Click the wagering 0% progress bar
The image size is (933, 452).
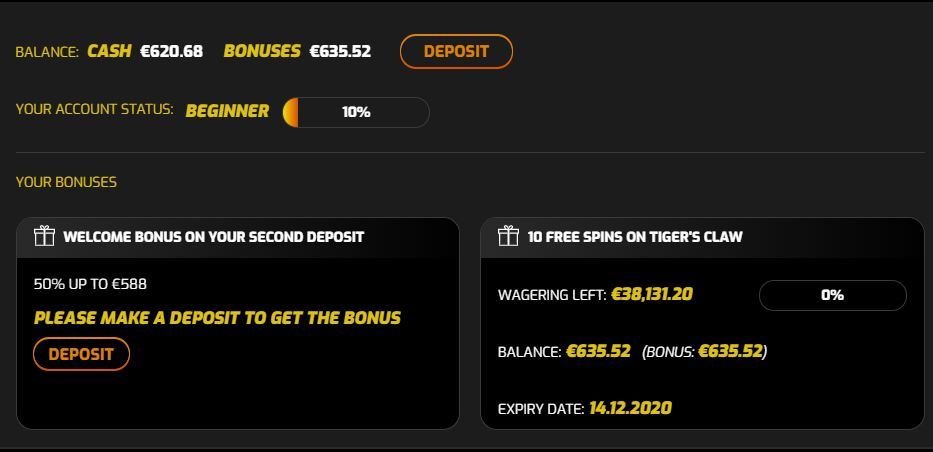832,295
